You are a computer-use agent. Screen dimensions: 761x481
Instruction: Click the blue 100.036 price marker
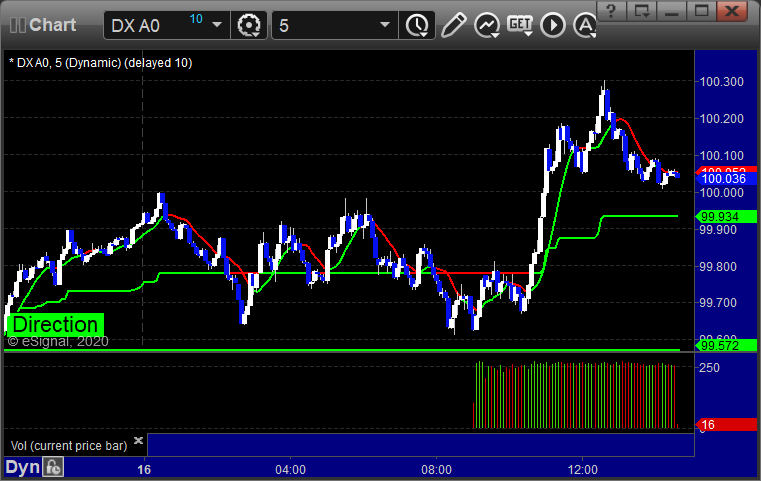click(726, 179)
